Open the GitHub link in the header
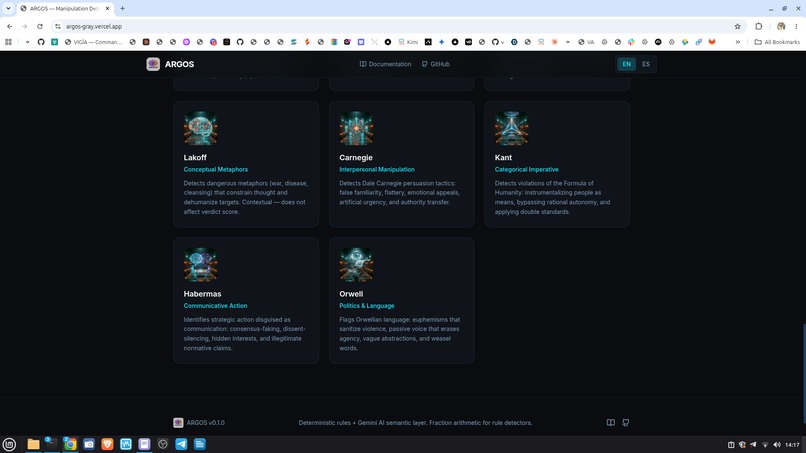Viewport: 806px width, 453px height. click(435, 64)
